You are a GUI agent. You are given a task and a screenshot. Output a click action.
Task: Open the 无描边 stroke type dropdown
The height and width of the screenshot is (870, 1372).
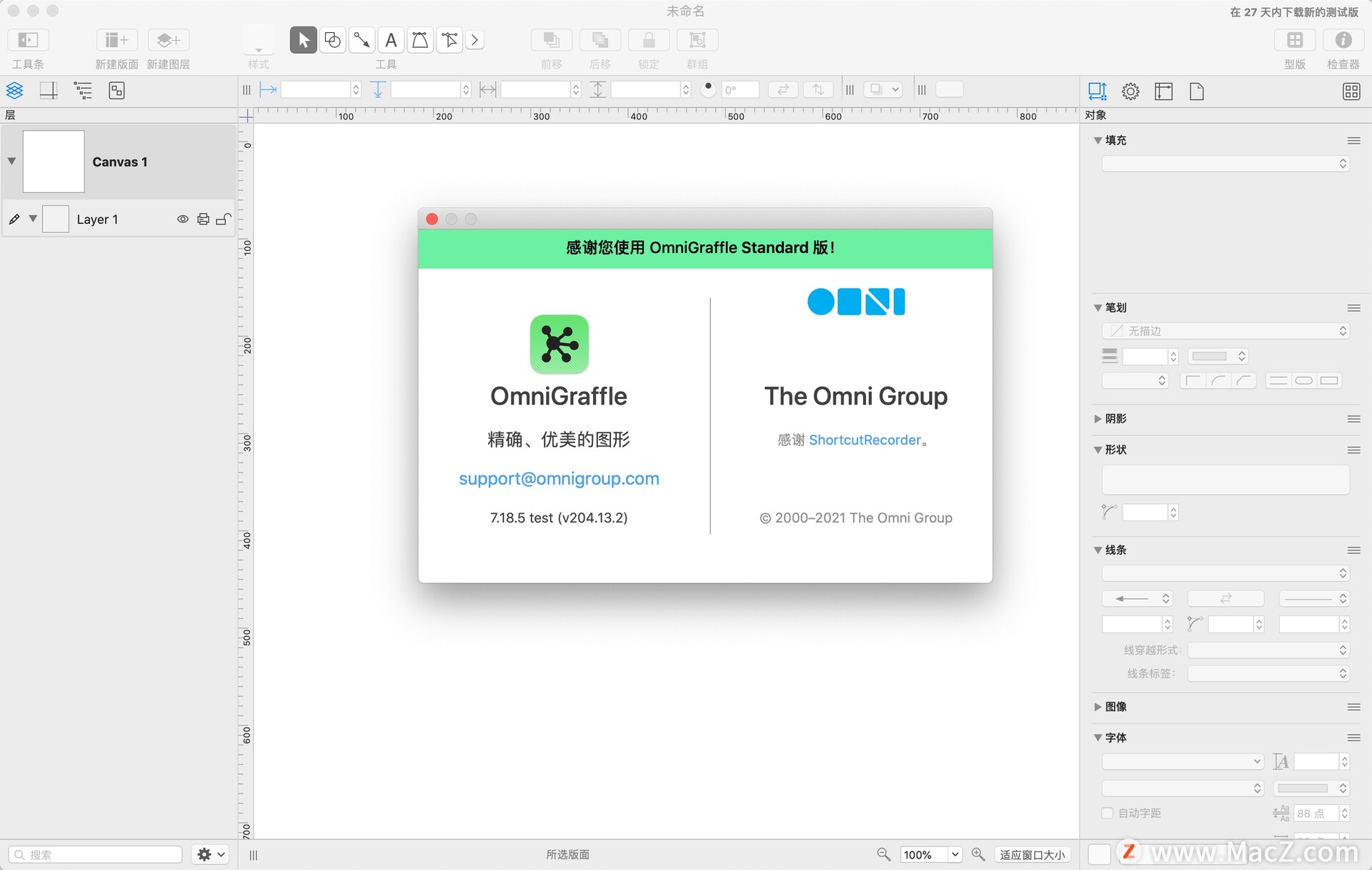(1226, 331)
